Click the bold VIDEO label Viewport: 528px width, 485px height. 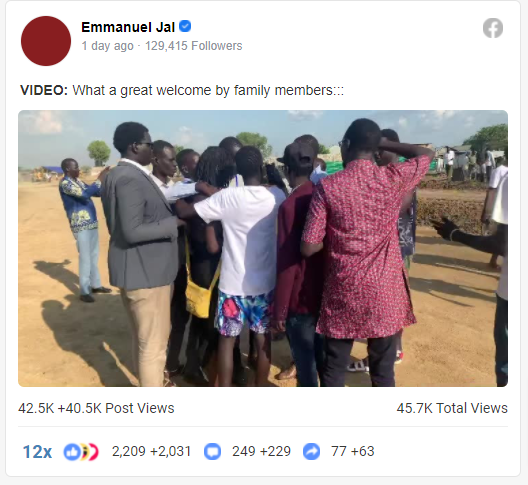coord(44,90)
